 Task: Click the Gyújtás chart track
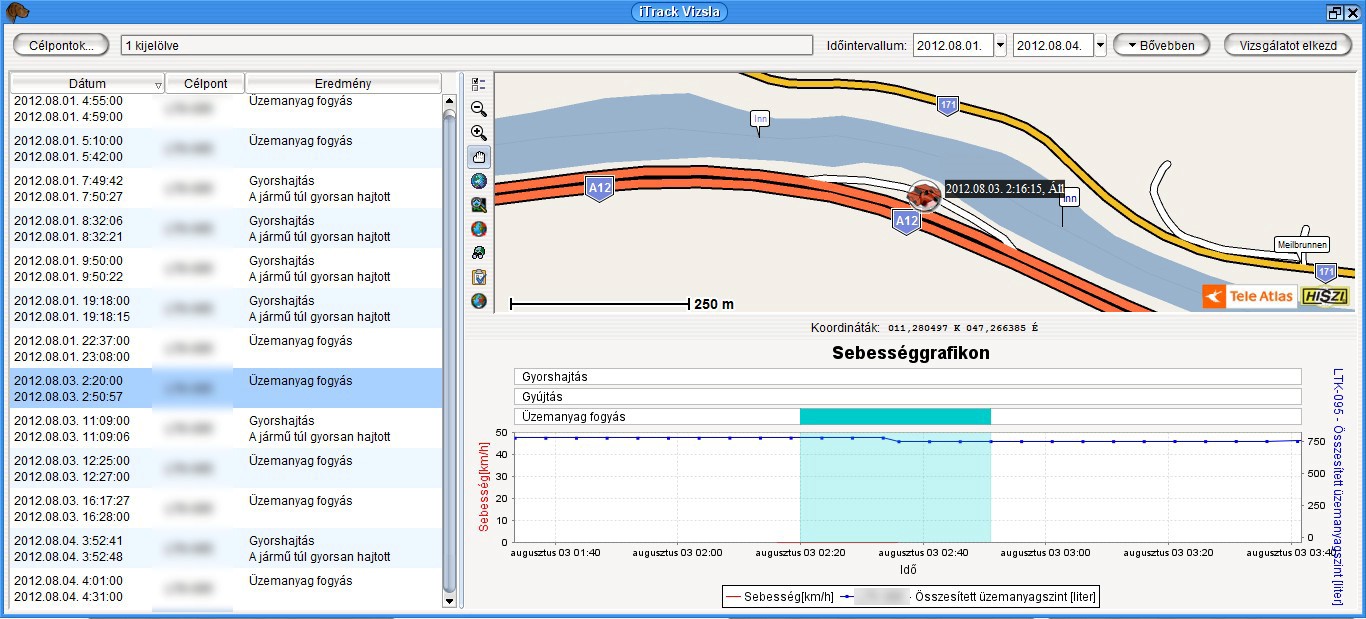point(908,397)
